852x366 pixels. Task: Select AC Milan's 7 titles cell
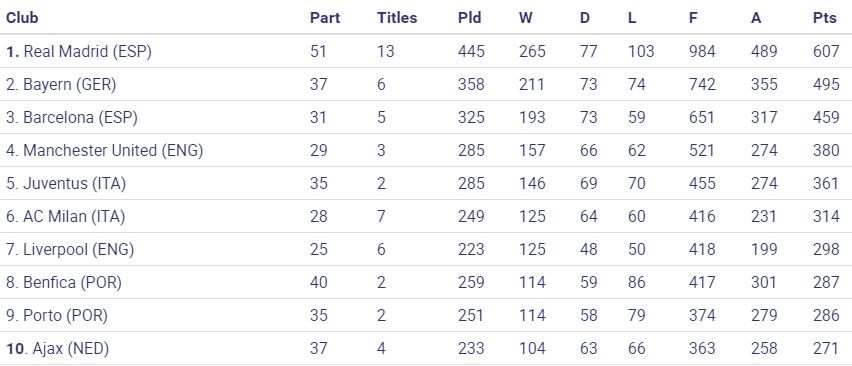381,216
